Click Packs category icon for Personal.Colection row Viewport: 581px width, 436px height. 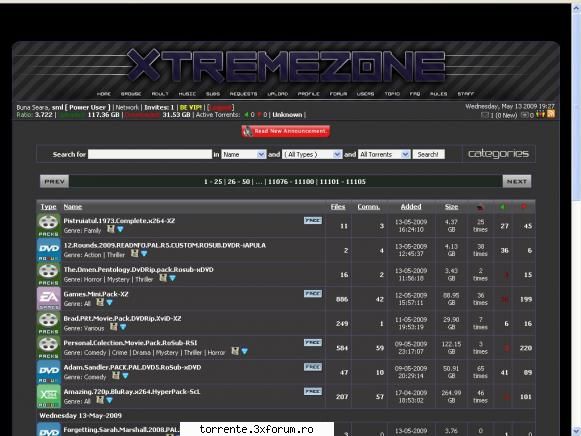coord(49,348)
